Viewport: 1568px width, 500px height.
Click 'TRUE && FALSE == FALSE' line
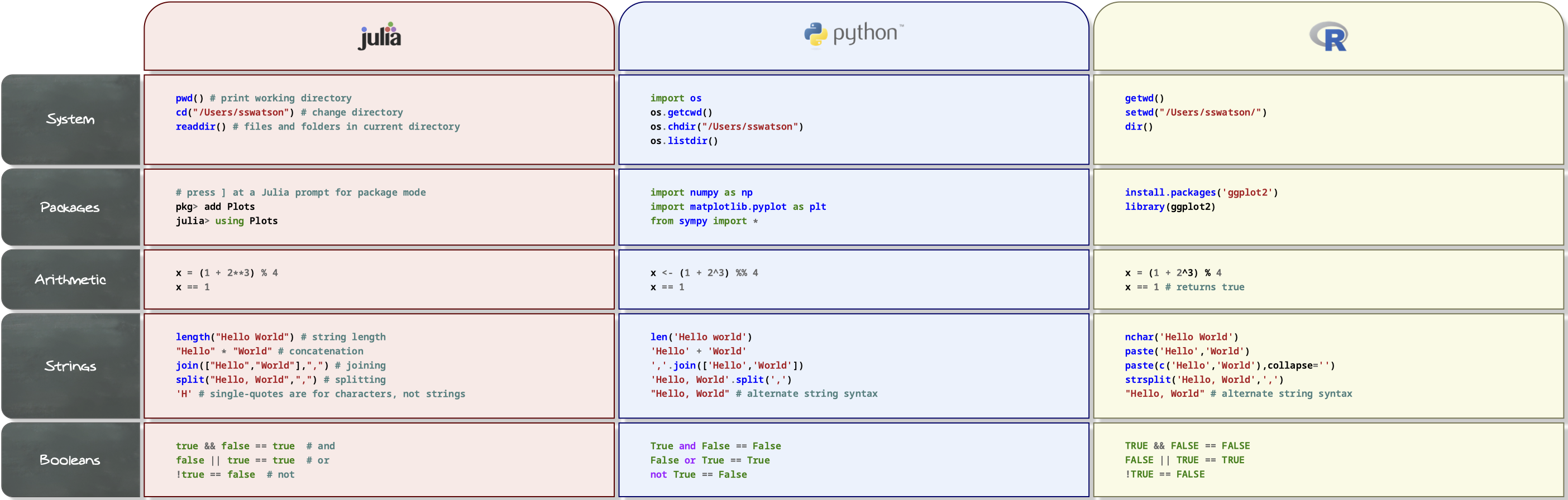pyautogui.click(x=1187, y=446)
